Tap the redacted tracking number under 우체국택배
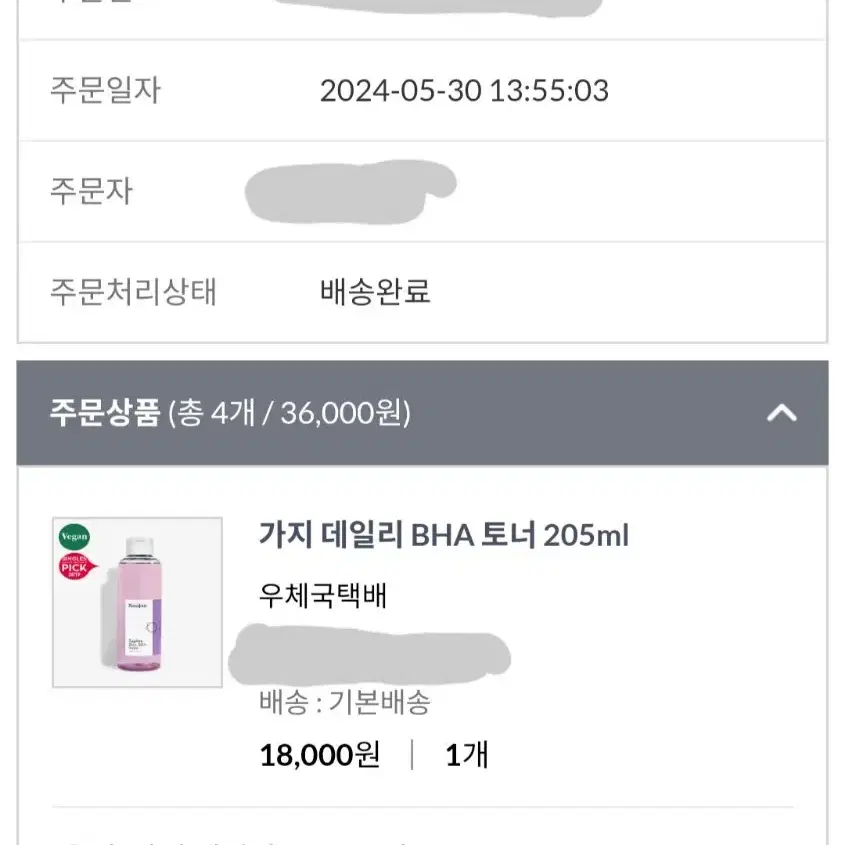This screenshot has width=845, height=845. pyautogui.click(x=370, y=655)
